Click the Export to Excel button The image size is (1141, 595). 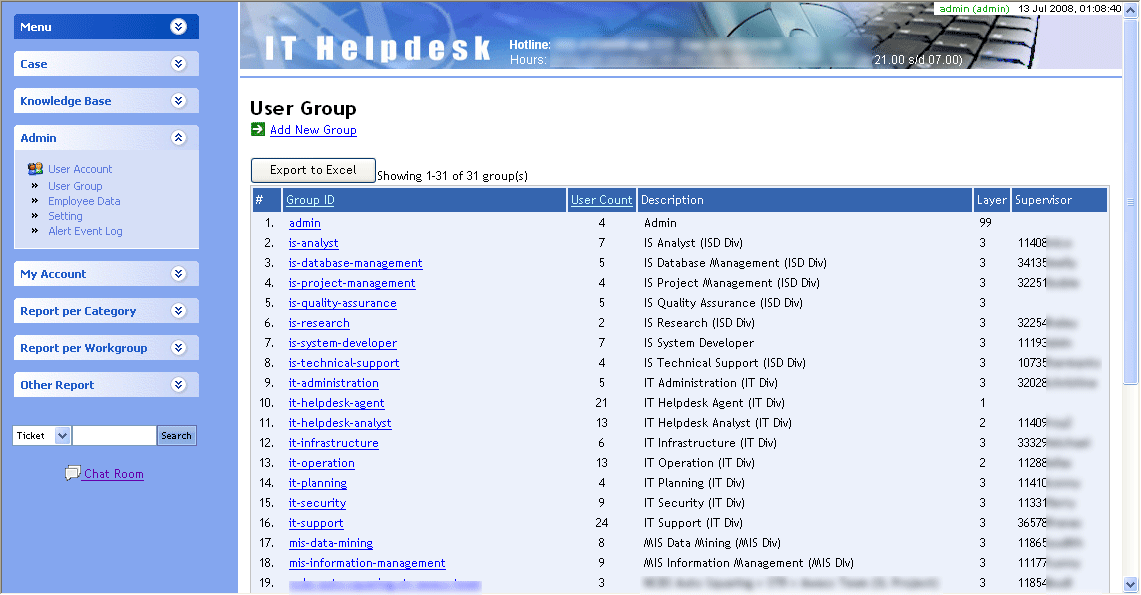pos(313,170)
